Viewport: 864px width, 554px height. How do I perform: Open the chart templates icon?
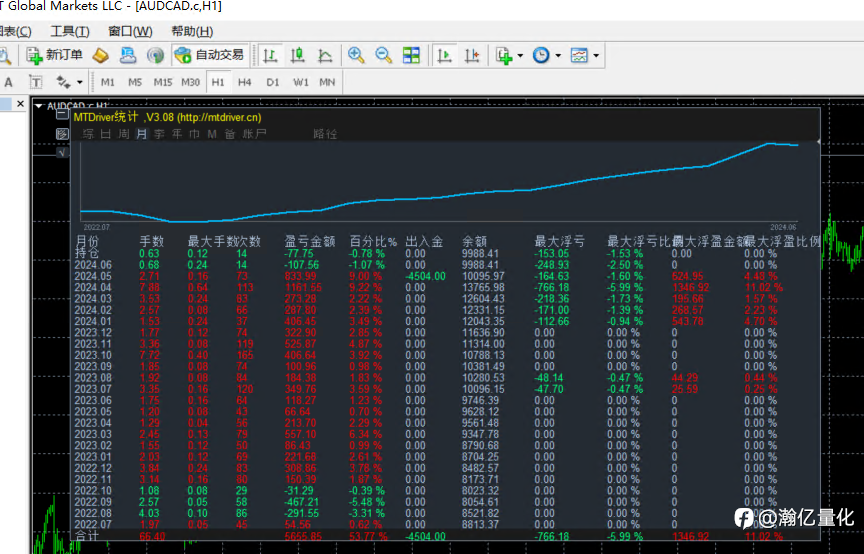(x=579, y=55)
